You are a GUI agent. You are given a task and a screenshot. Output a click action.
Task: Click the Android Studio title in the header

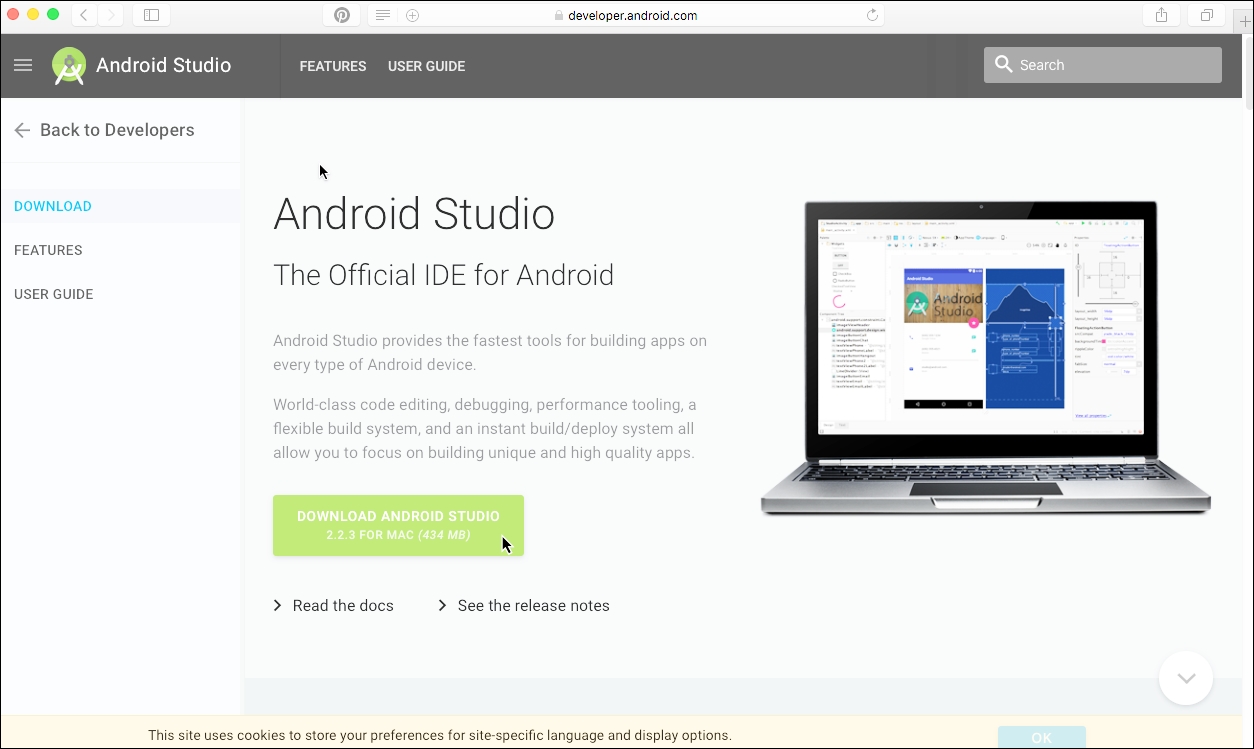pos(164,66)
